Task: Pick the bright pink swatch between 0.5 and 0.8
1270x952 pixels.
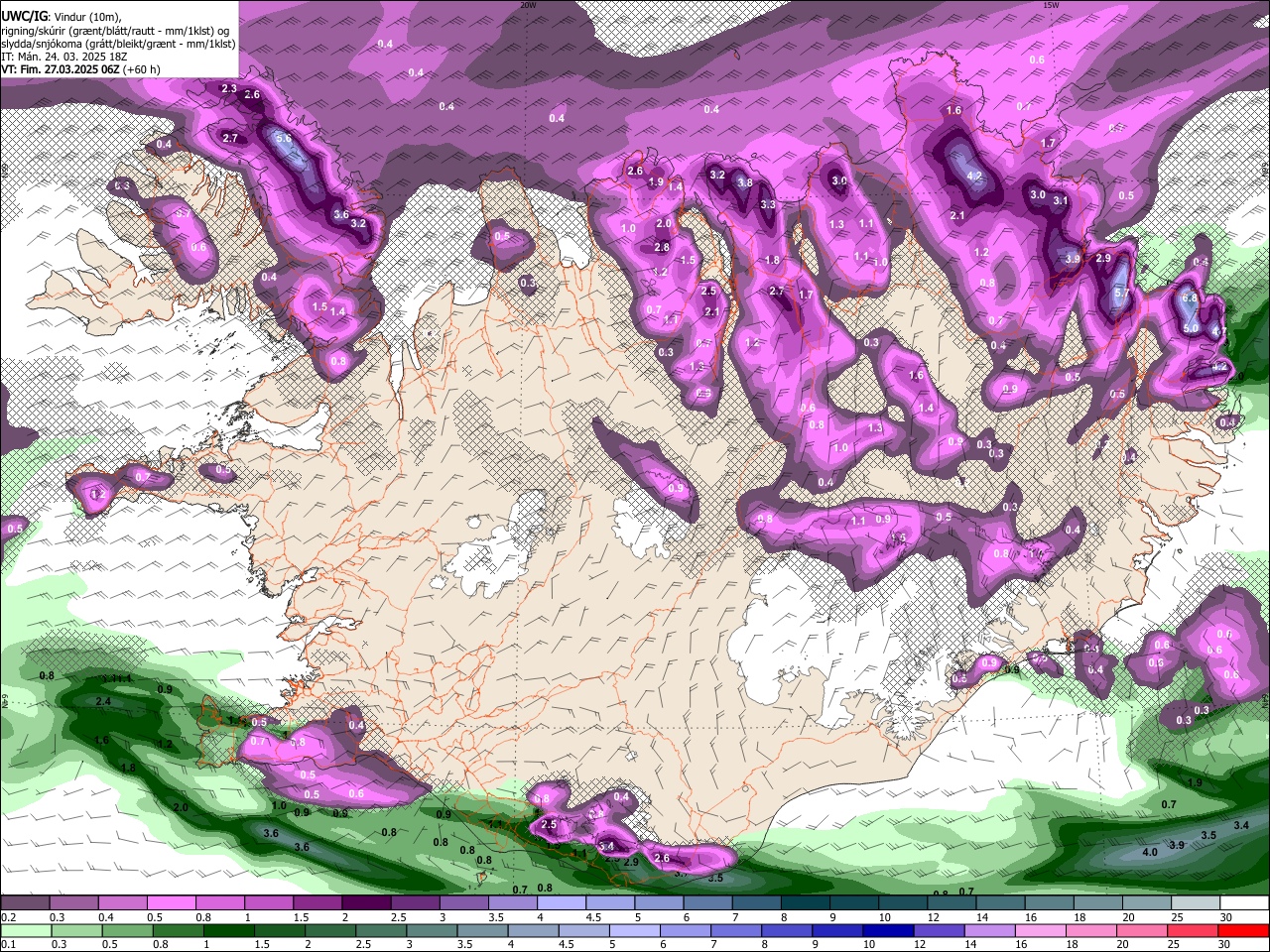Action: tap(171, 903)
